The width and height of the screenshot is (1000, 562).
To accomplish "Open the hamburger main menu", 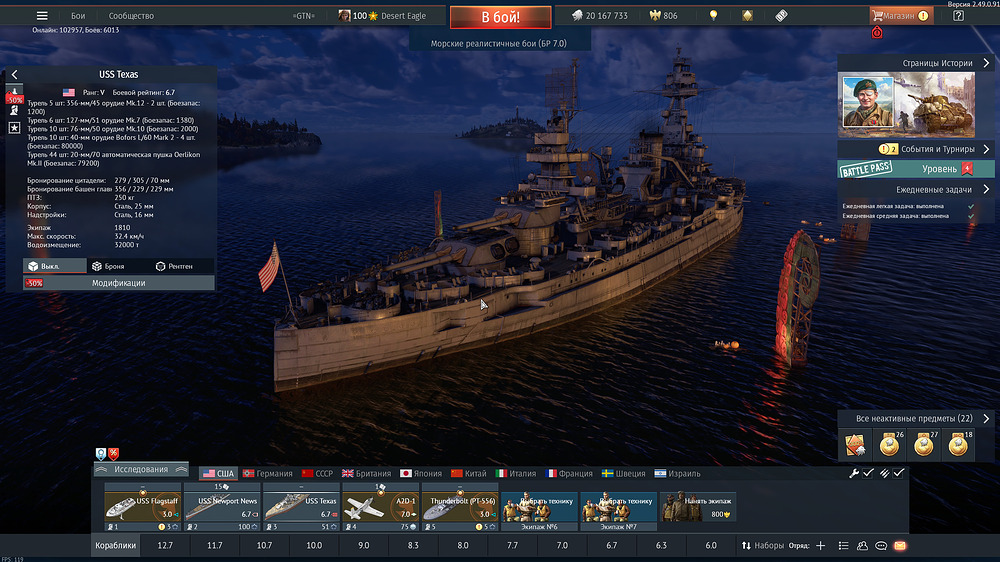I will click(42, 16).
